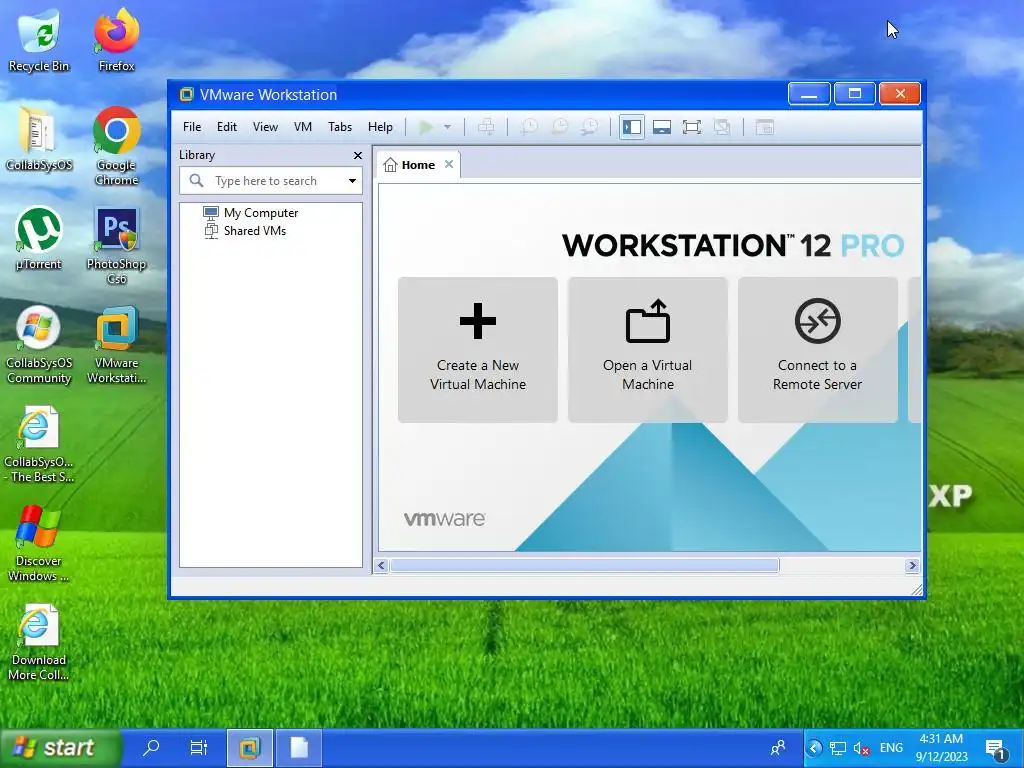Click the Unity mode toolbar icon
Screen dimensions: 1024x768
click(x=722, y=127)
